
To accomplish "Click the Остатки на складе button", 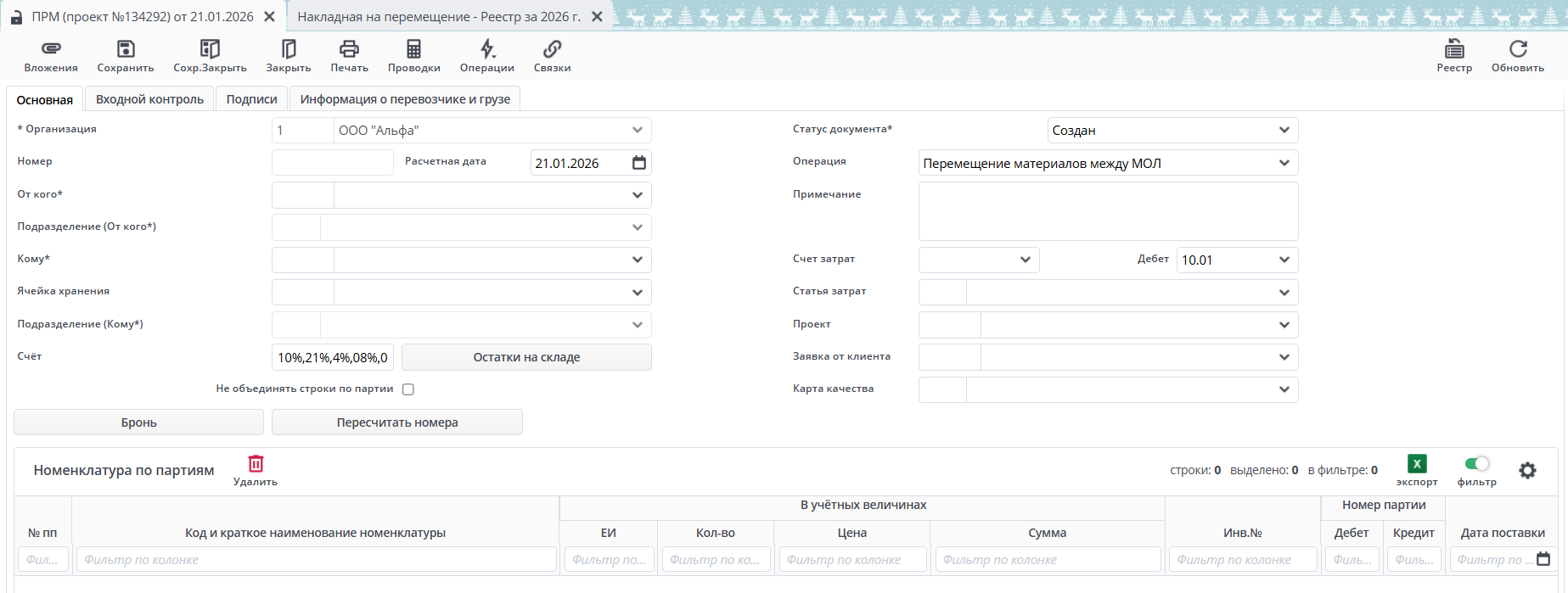I will pos(526,357).
